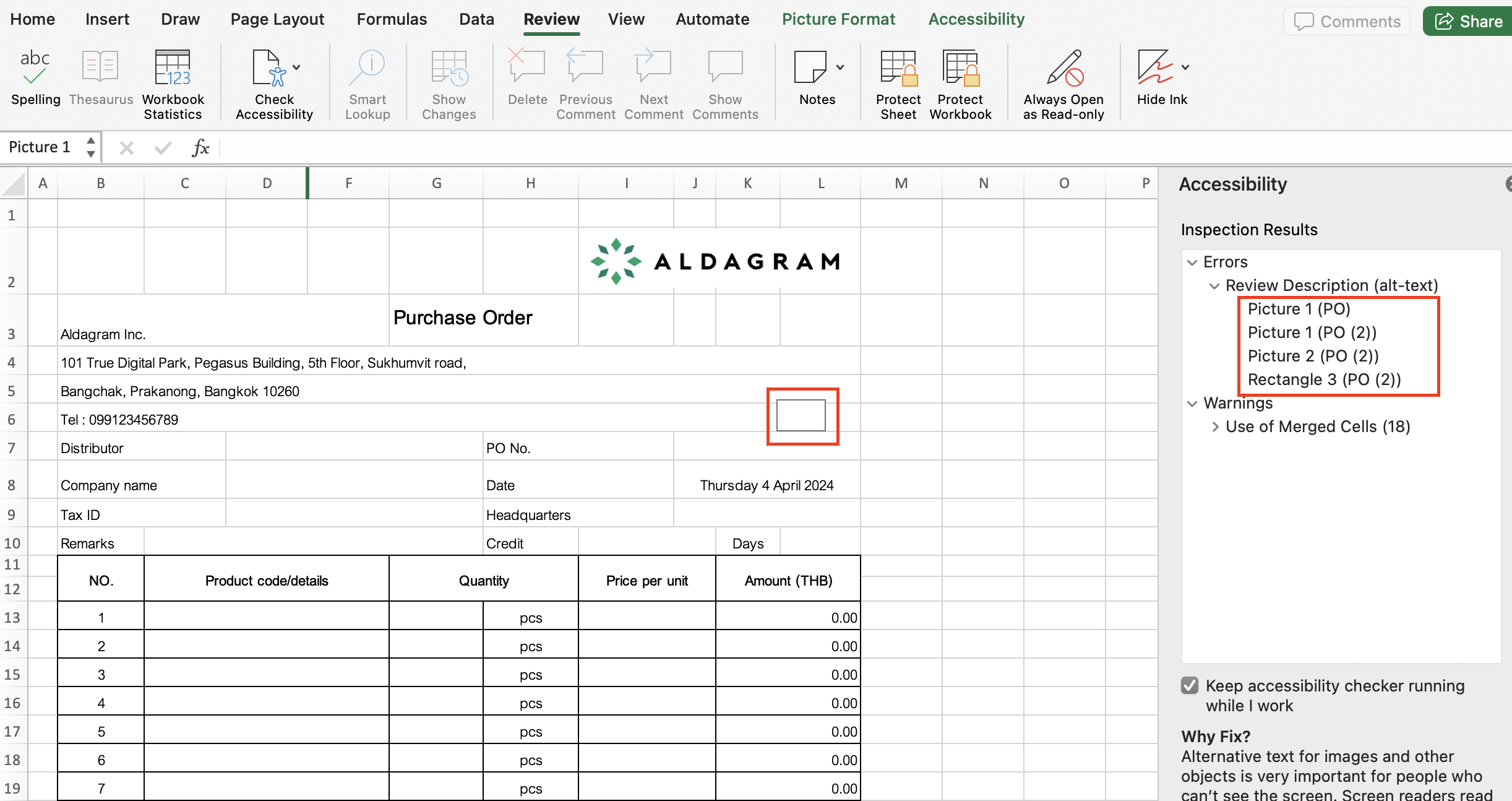1512x801 pixels.
Task: Open the Formulas ribbon tab
Action: 392,19
